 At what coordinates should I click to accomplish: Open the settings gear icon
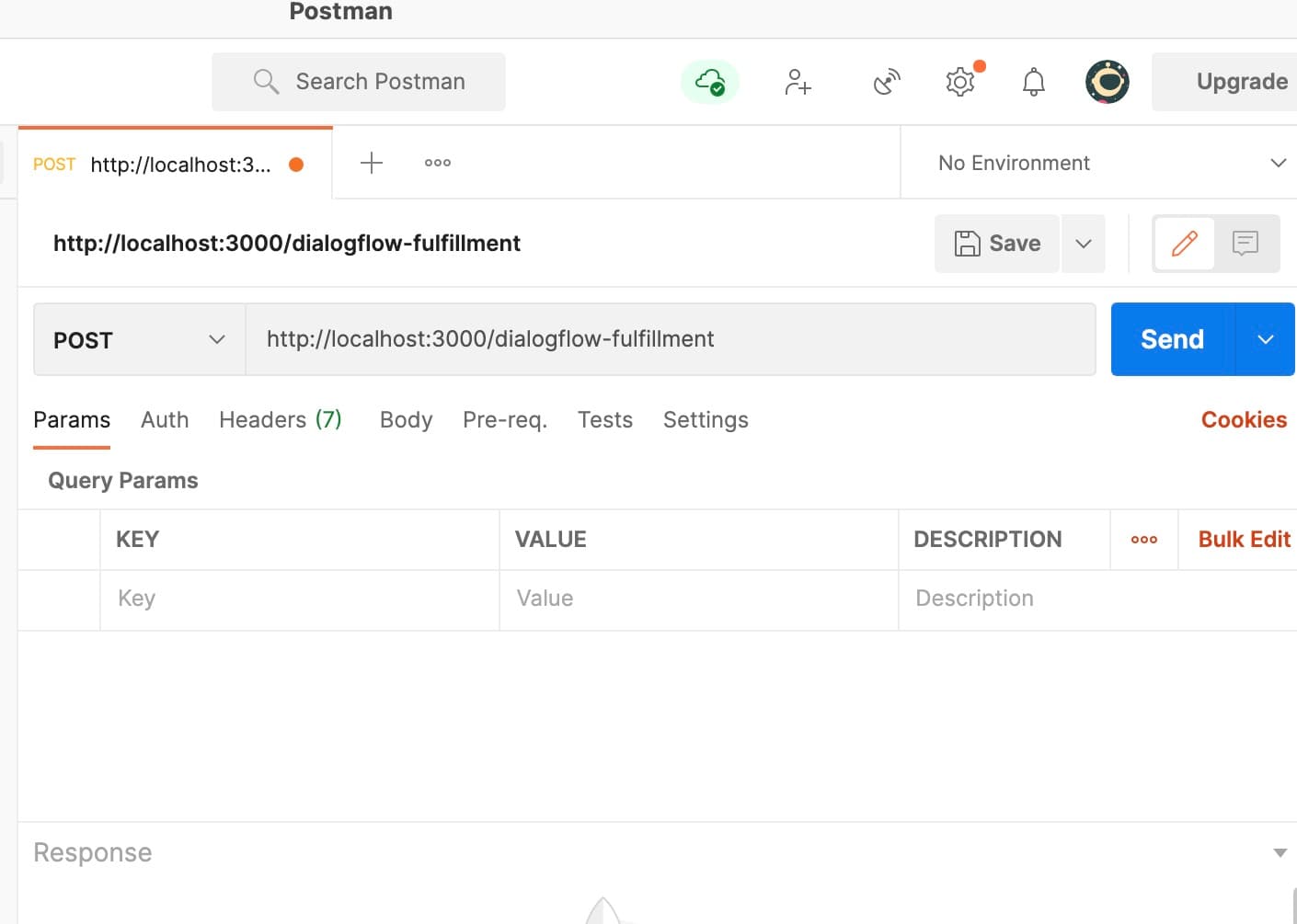pyautogui.click(x=960, y=82)
